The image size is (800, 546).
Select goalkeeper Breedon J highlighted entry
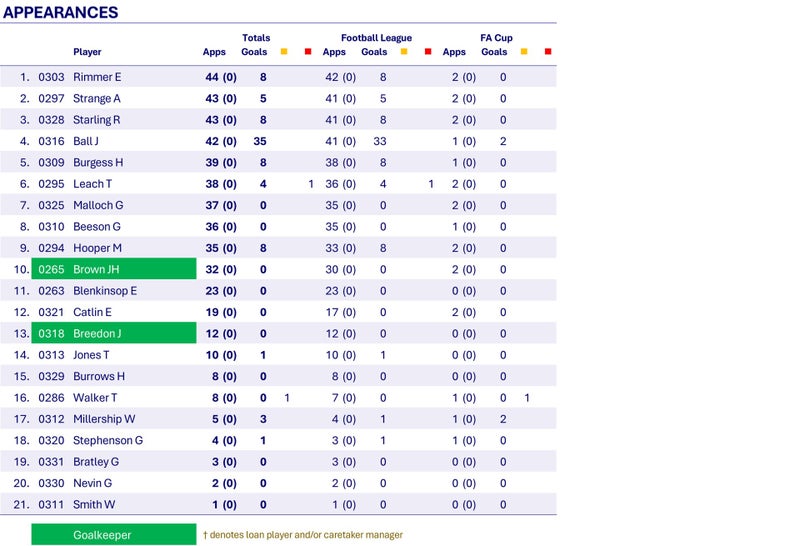coord(114,333)
